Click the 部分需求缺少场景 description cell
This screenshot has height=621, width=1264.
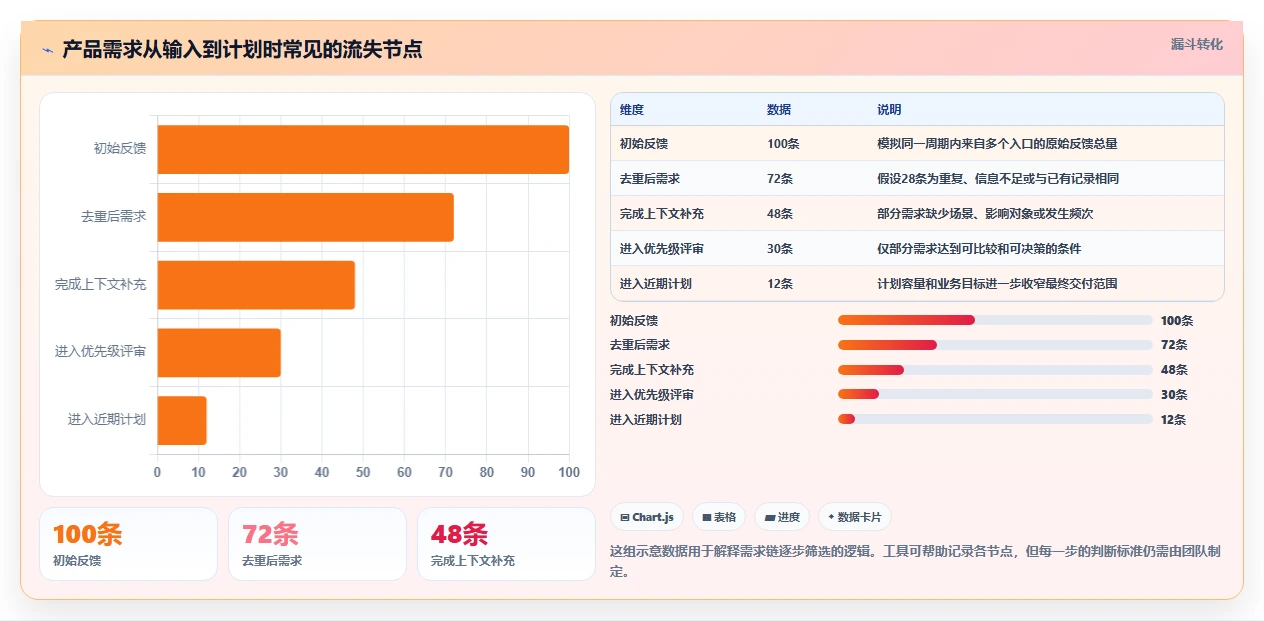[x=985, y=214]
